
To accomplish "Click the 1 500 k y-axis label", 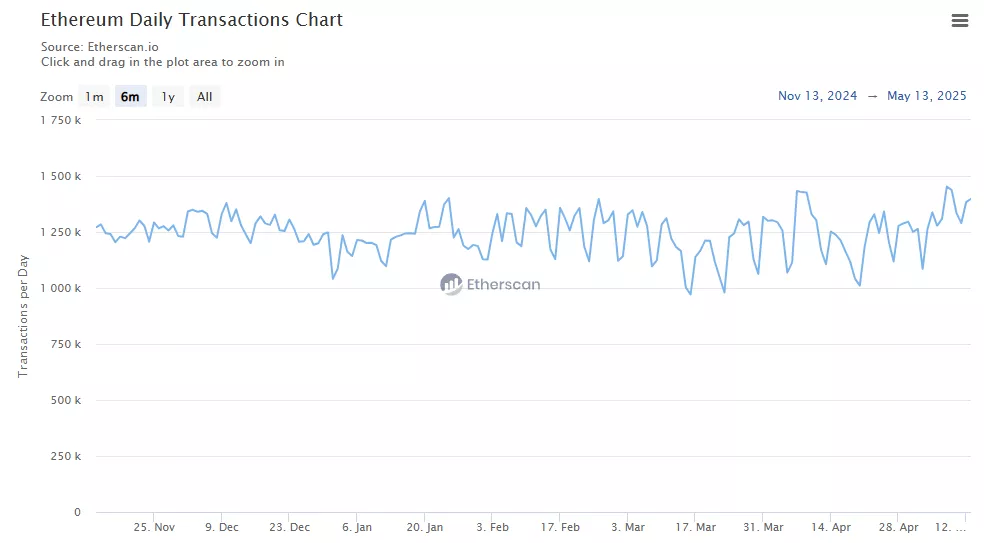I will click(x=60, y=177).
